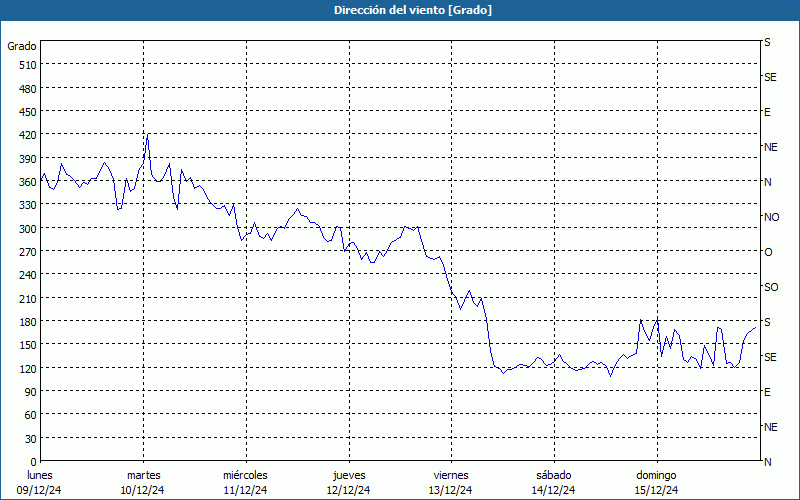Image resolution: width=800 pixels, height=500 pixels.
Task: Click the chart title "Dirección del viento [Grado]"
Action: tap(413, 10)
